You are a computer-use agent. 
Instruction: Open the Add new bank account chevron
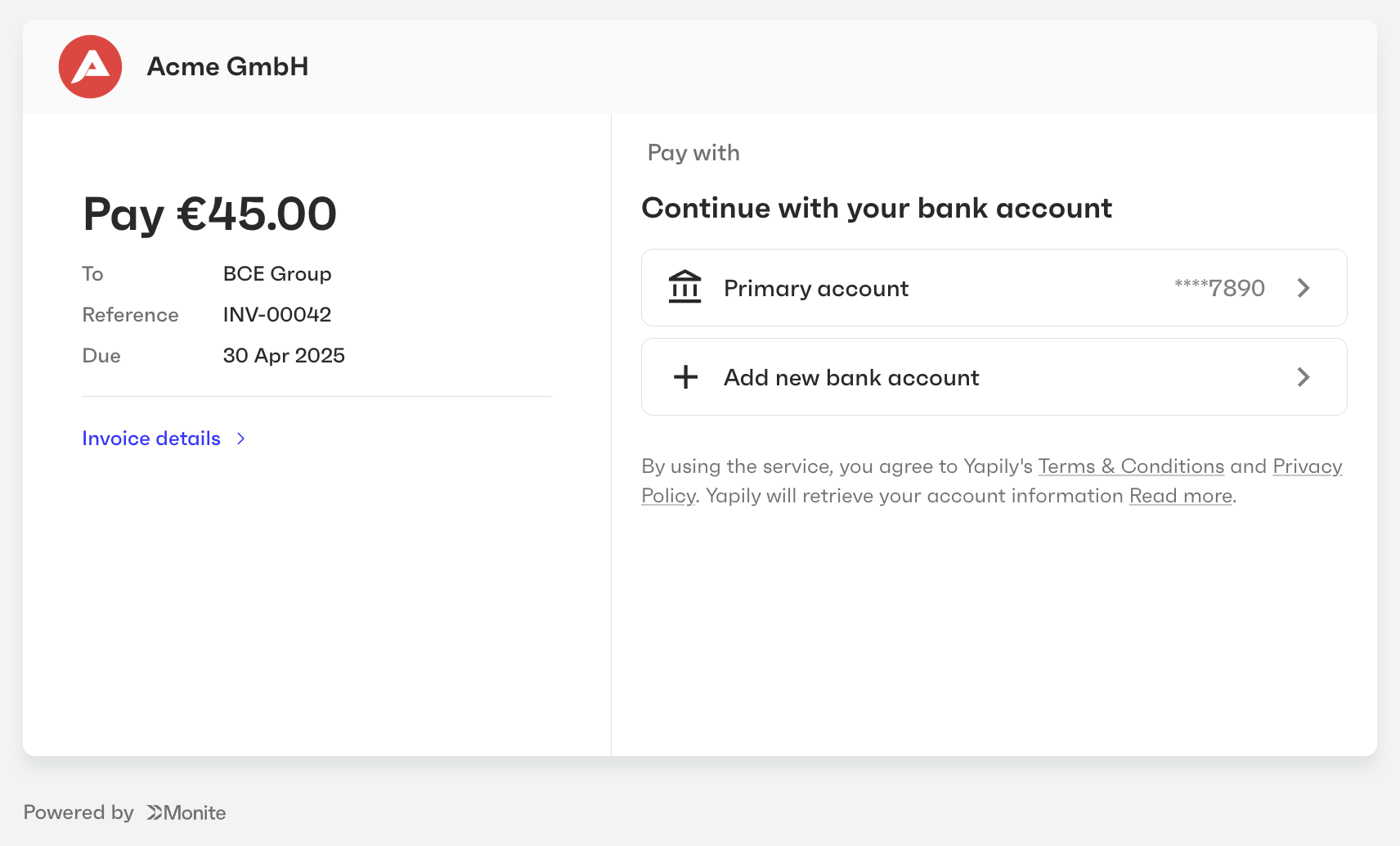click(1304, 377)
